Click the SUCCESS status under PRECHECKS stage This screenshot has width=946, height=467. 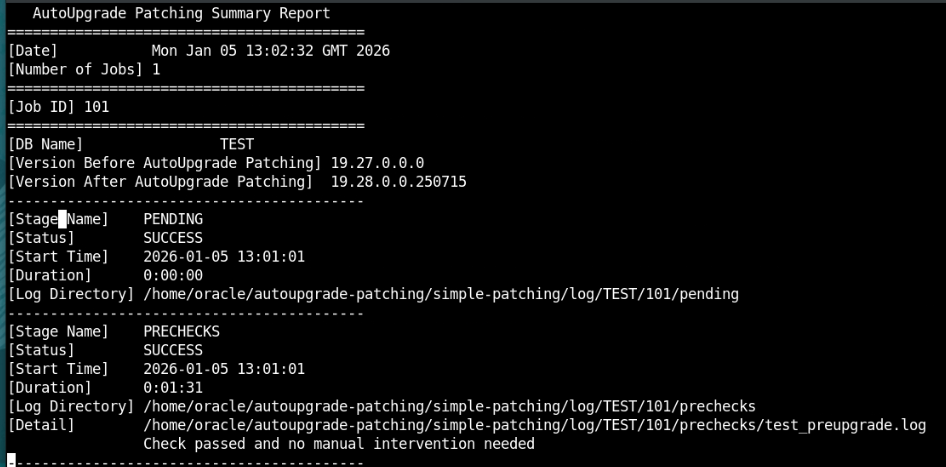(173, 350)
